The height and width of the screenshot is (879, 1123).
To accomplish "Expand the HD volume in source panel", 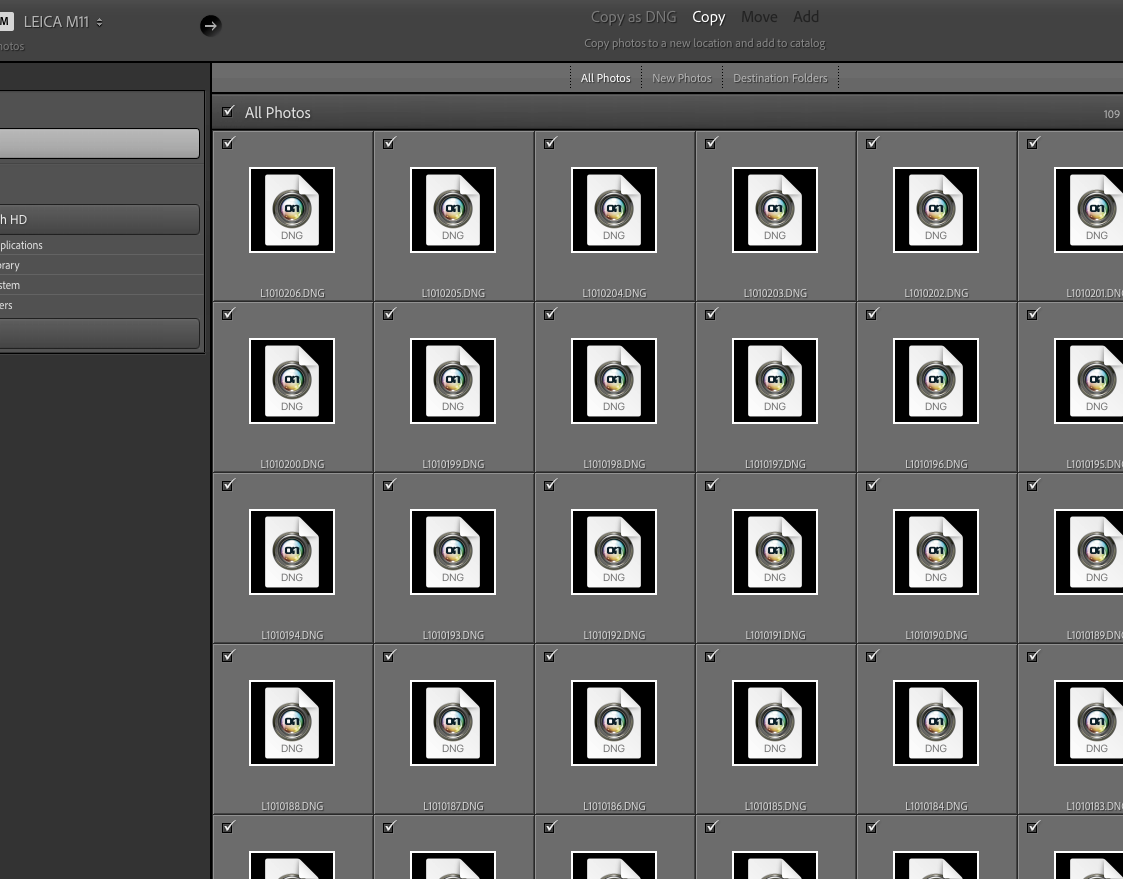I will 100,220.
